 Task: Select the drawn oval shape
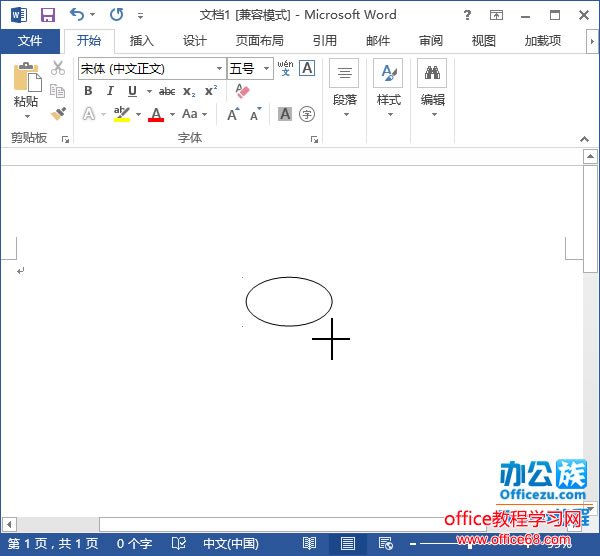point(289,301)
